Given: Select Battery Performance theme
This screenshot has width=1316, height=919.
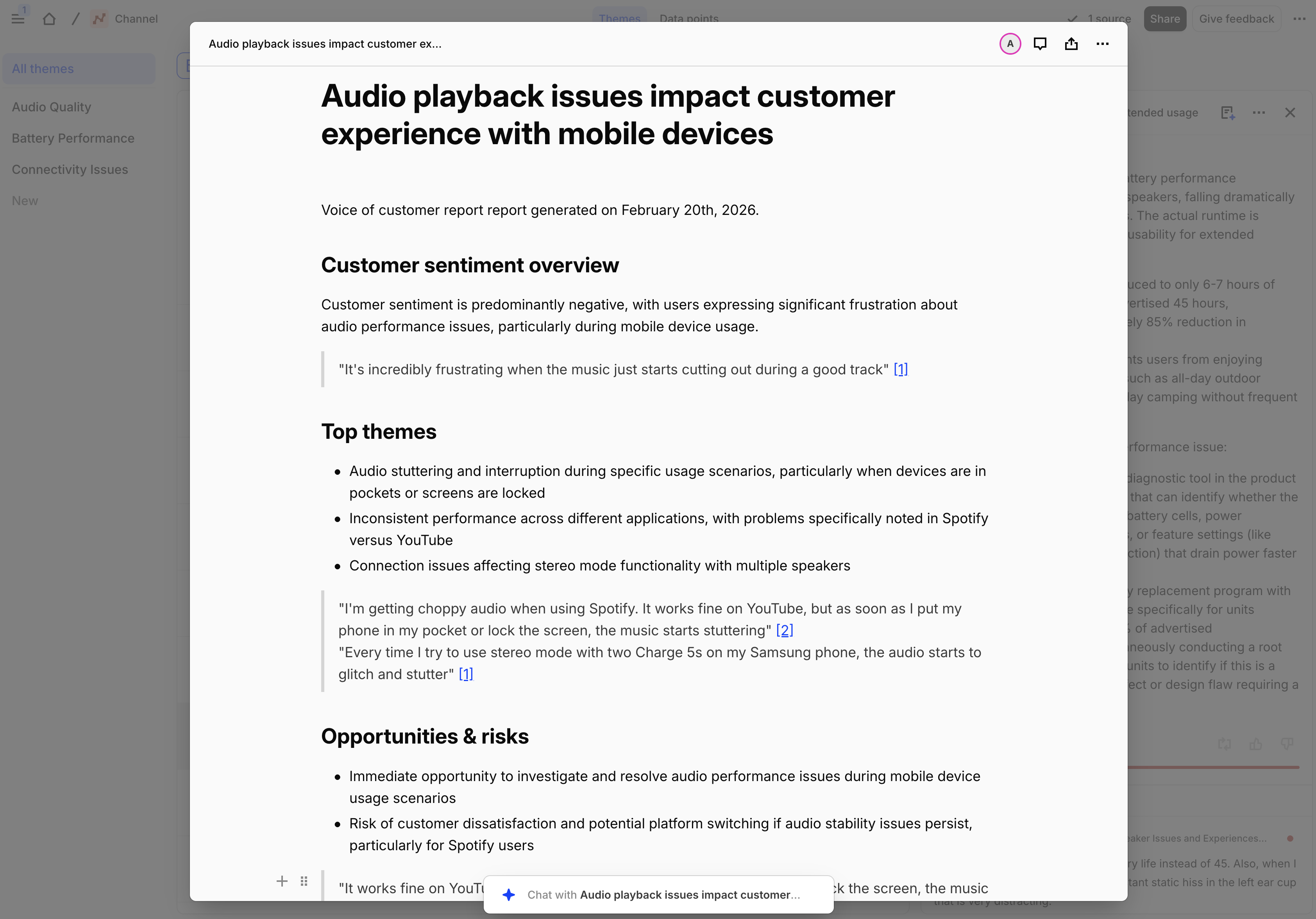Looking at the screenshot, I should [x=73, y=138].
